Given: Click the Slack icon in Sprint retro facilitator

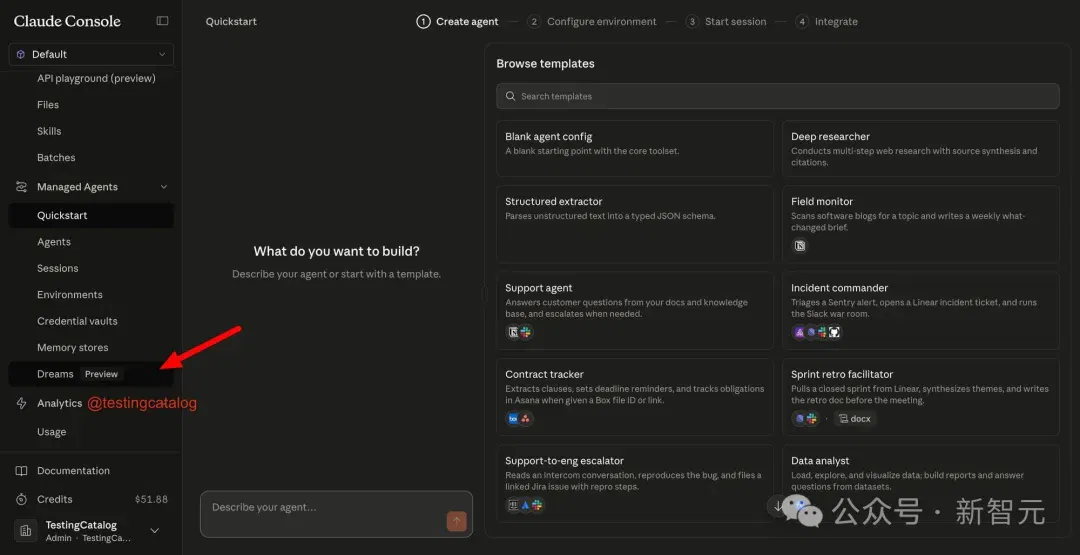Looking at the screenshot, I should click(811, 419).
